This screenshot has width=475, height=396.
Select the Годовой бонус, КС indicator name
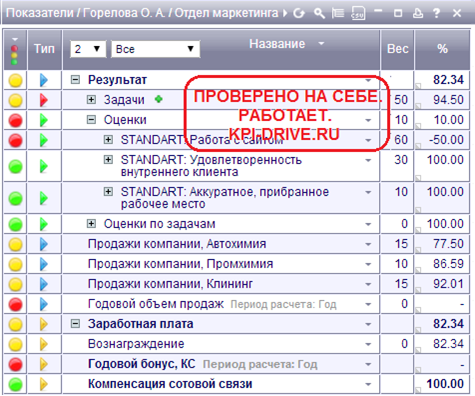point(141,364)
